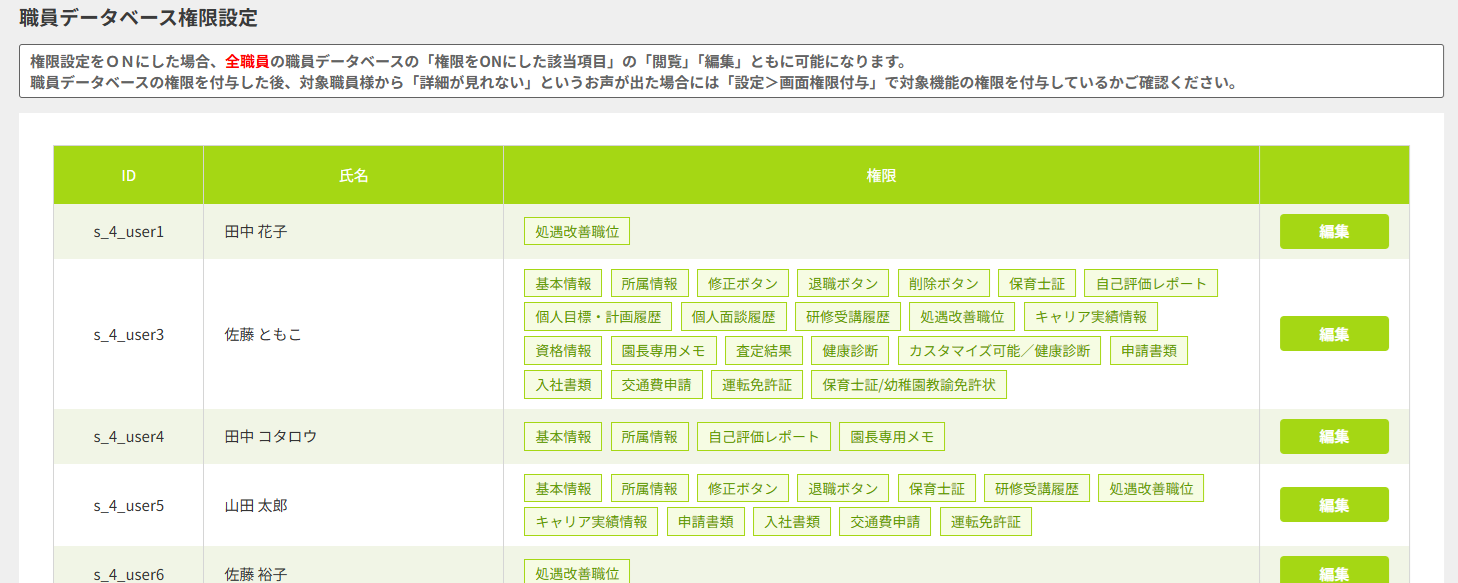Click 保育士証 tag in 山田 太郎 row
The width and height of the screenshot is (1458, 583).
936,488
